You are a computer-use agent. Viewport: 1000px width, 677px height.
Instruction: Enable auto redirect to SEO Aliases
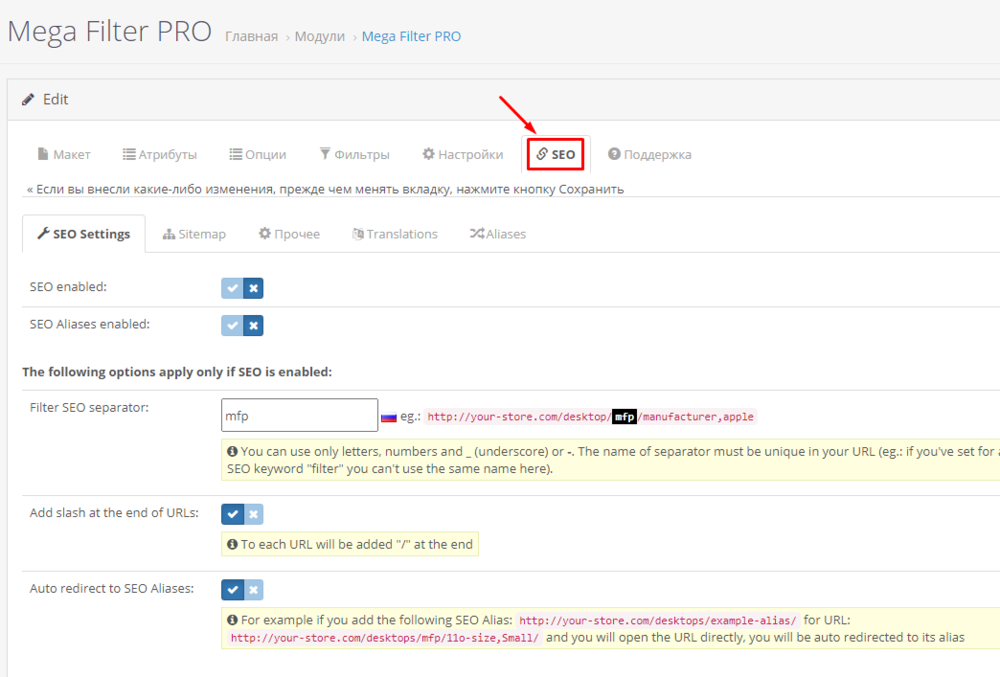tap(232, 590)
